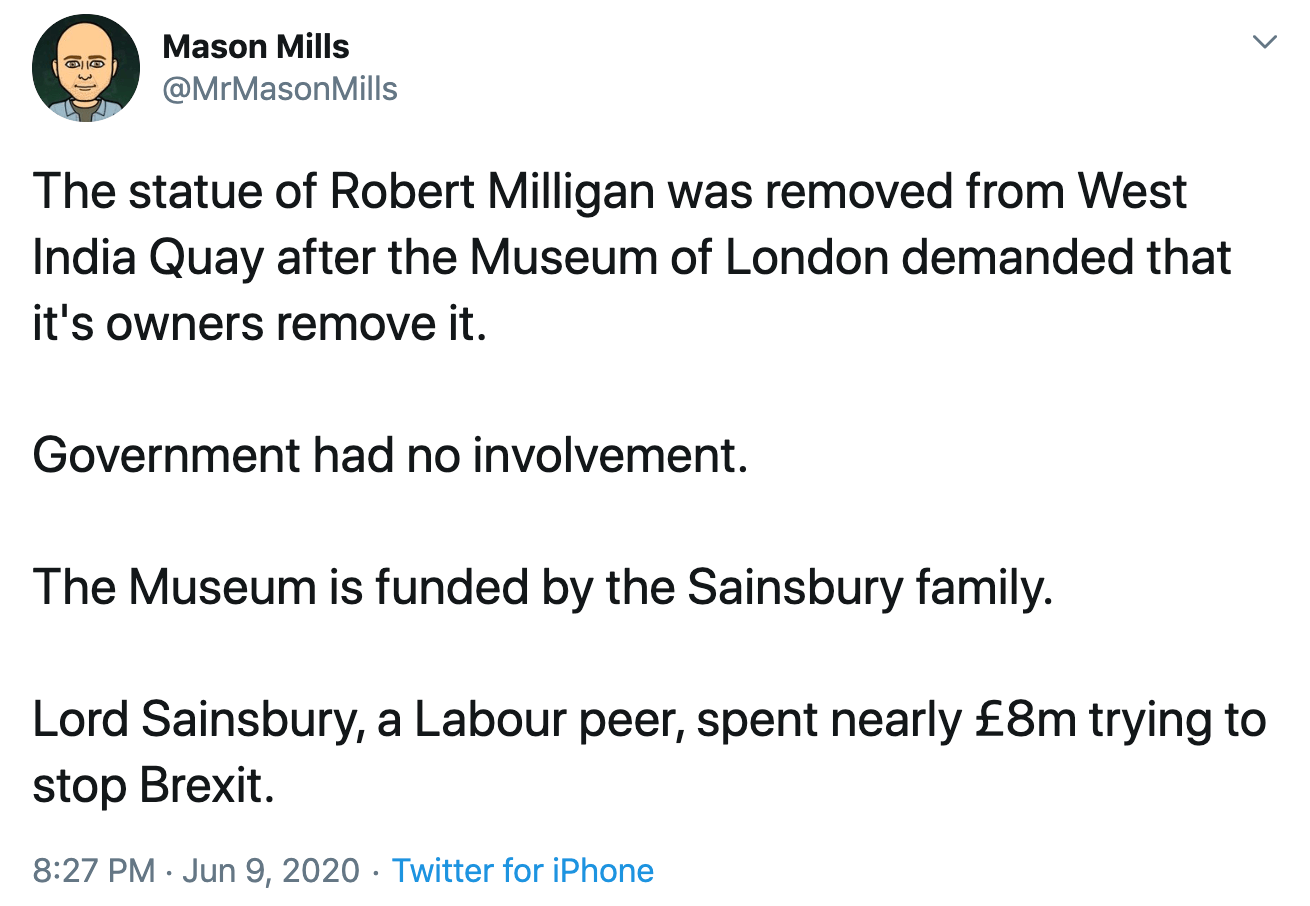
Task: Click the phrase "stop Brexit."
Action: click(x=153, y=786)
